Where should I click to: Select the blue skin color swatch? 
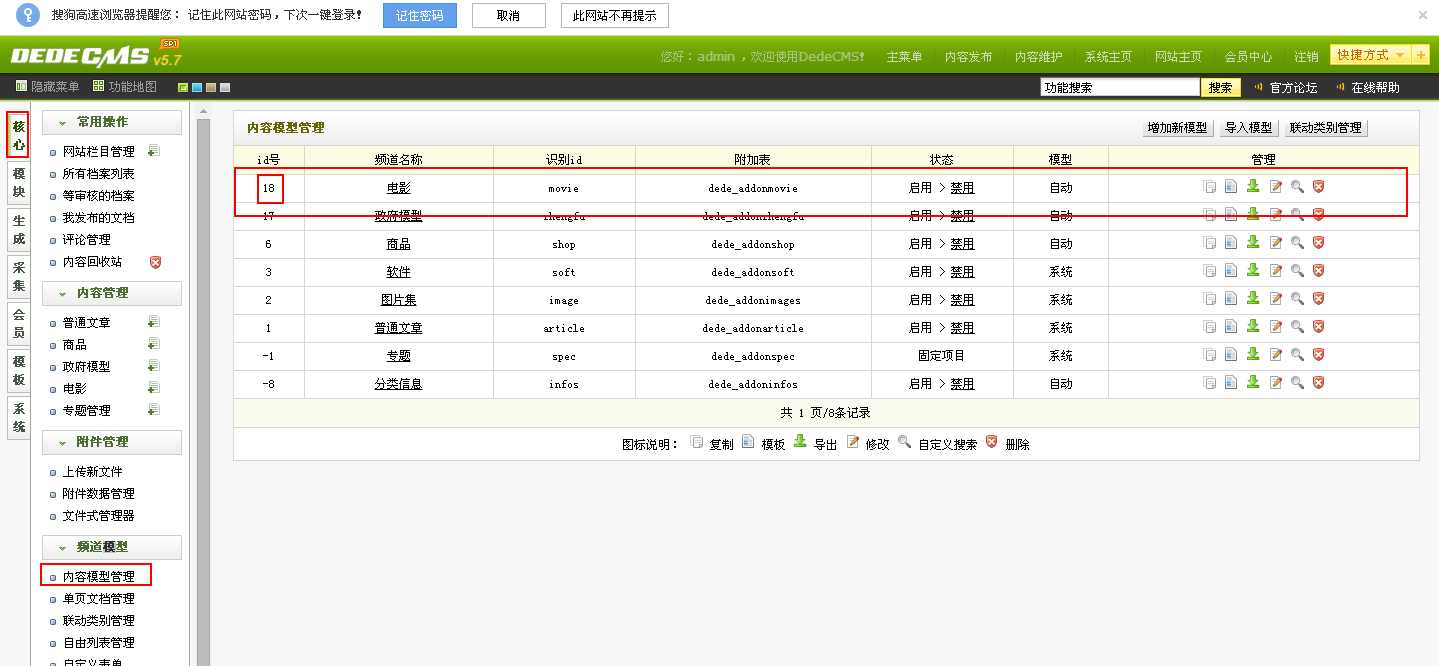click(197, 87)
